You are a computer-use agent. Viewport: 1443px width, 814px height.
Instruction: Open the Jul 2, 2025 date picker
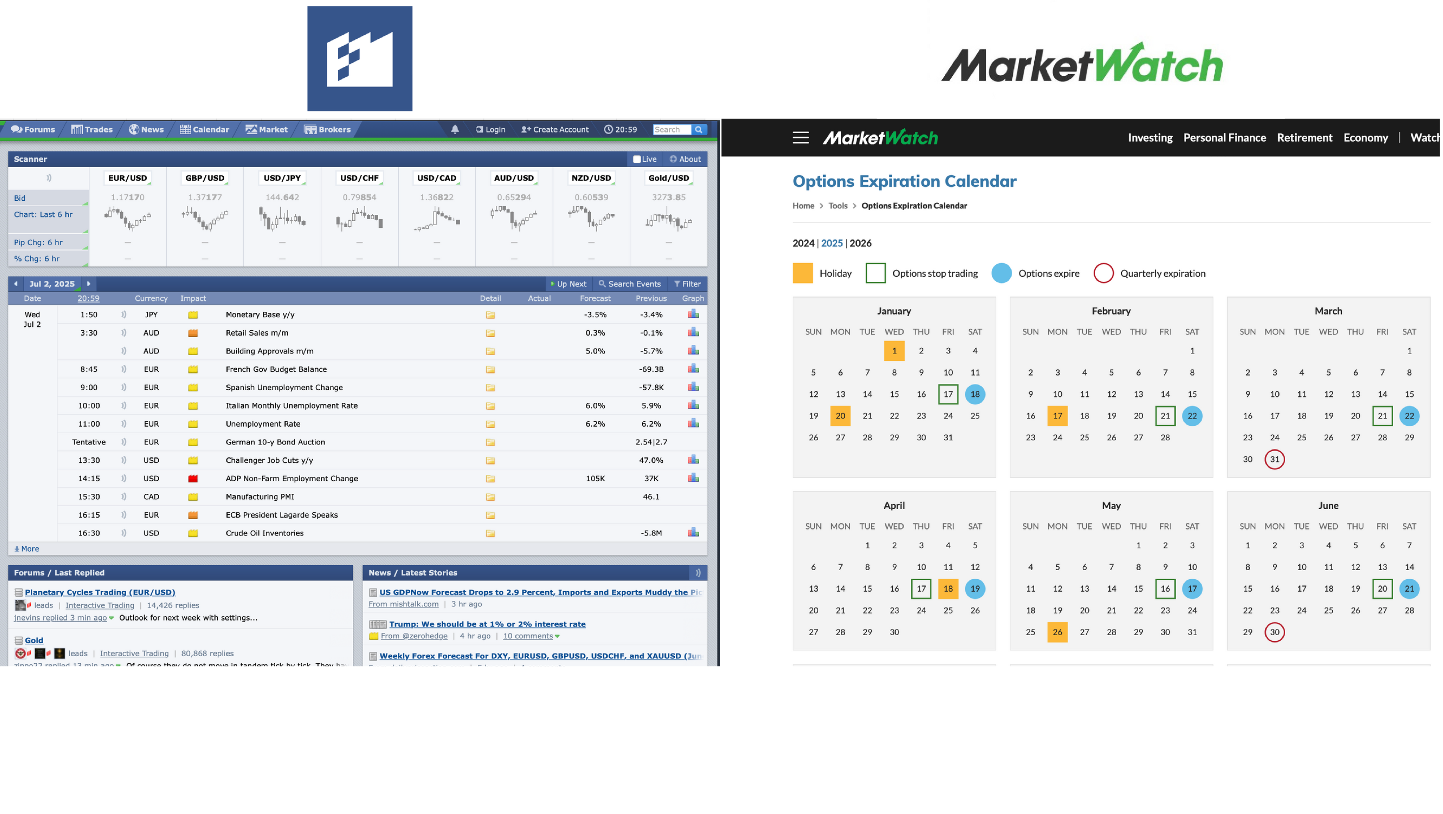pyautogui.click(x=52, y=284)
